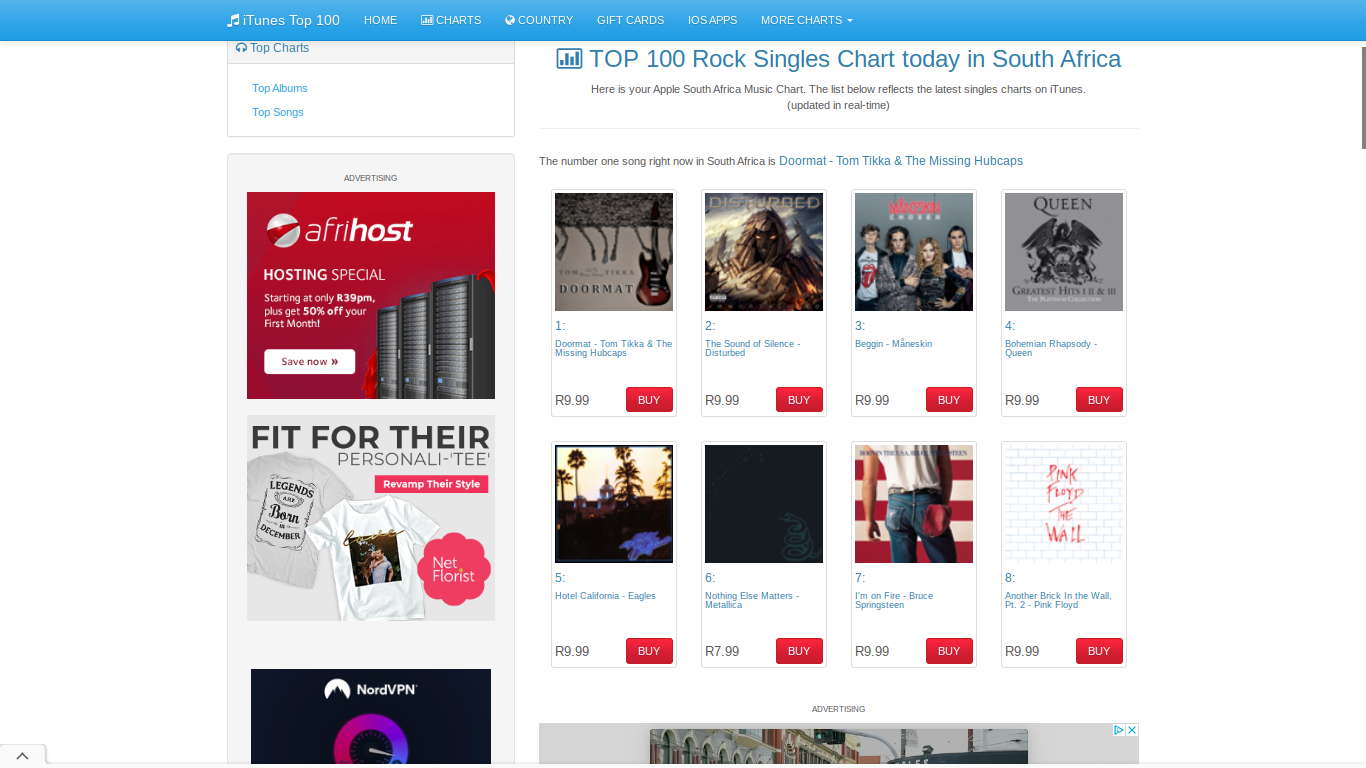
Task: Go to HOME in navigation bar
Action: 380,20
